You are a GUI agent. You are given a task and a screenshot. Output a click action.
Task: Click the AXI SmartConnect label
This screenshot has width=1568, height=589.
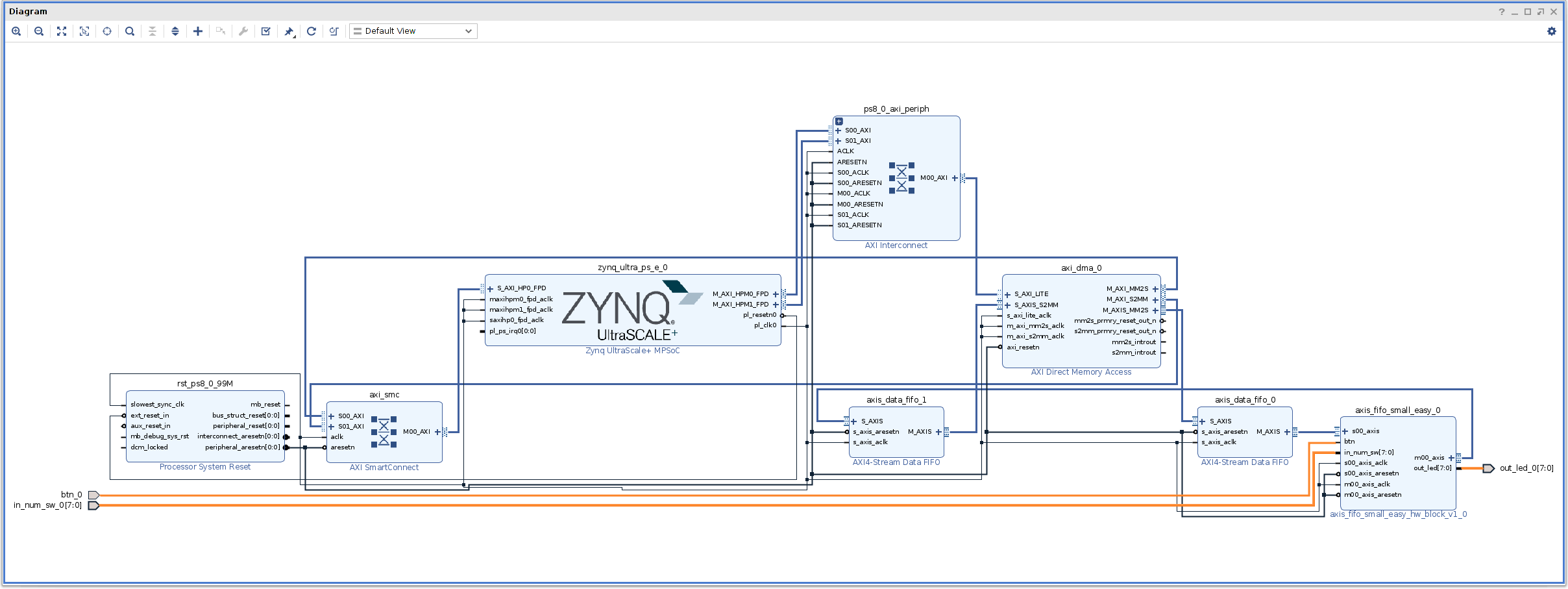coord(384,468)
